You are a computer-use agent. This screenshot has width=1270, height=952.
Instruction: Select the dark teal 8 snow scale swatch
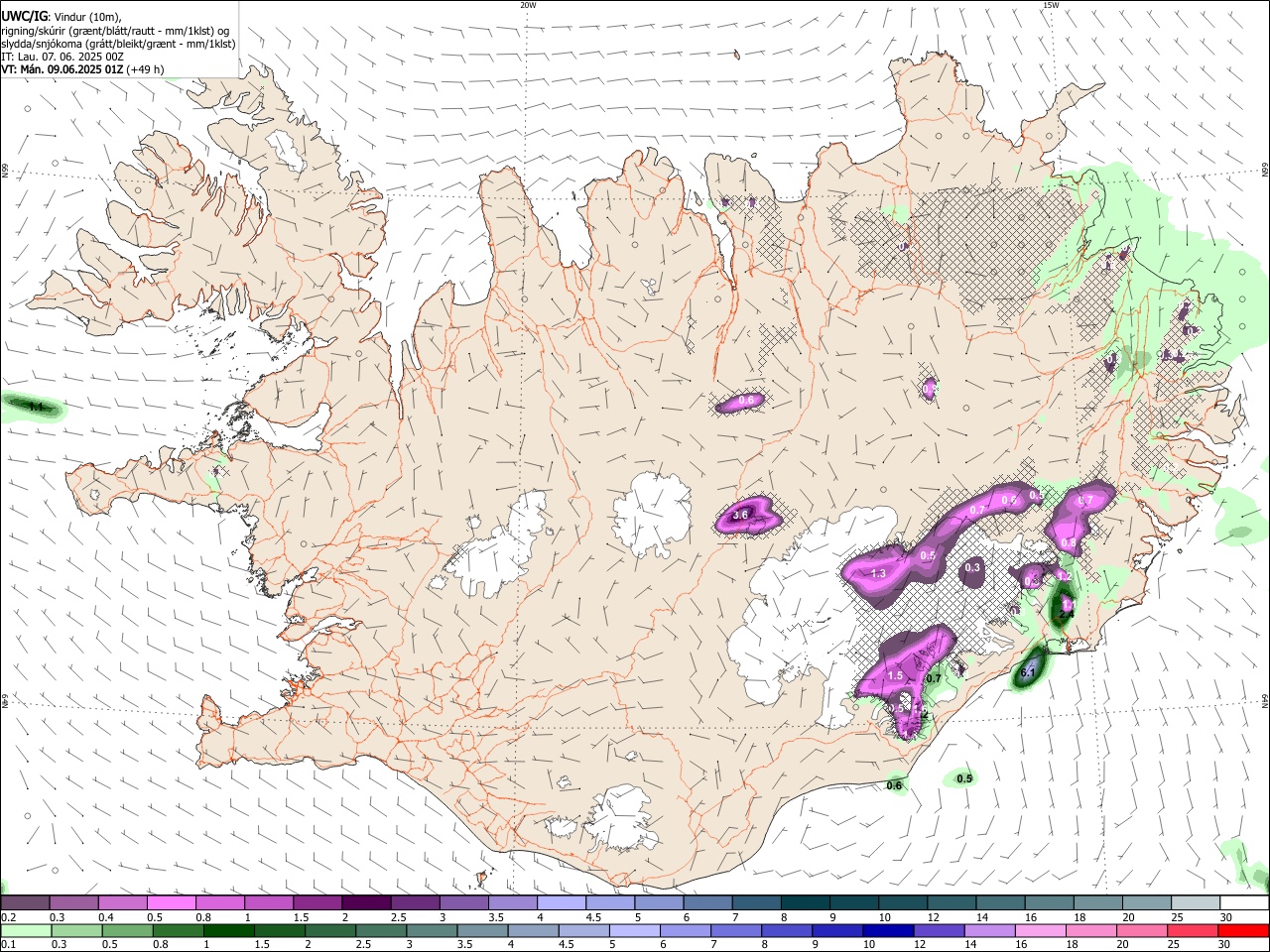tap(804, 902)
